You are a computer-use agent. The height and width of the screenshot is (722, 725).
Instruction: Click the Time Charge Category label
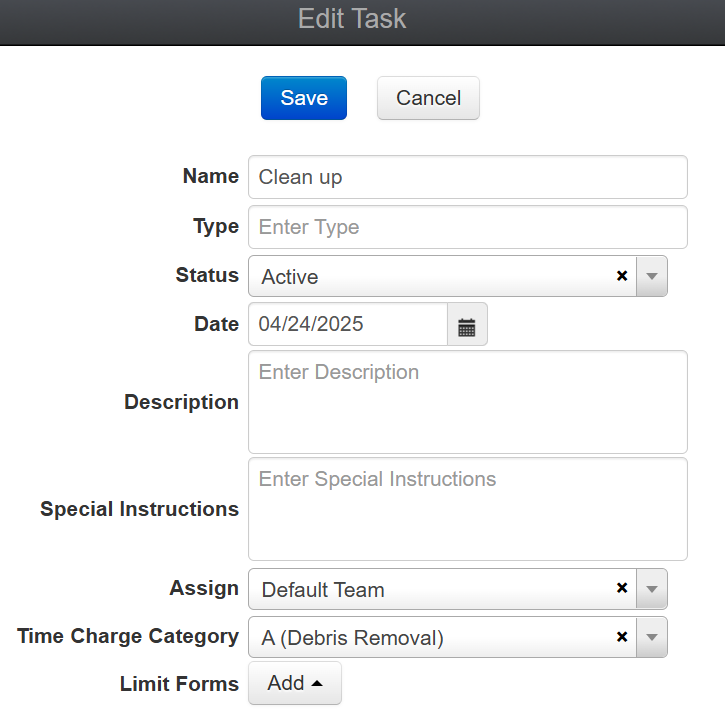(128, 636)
